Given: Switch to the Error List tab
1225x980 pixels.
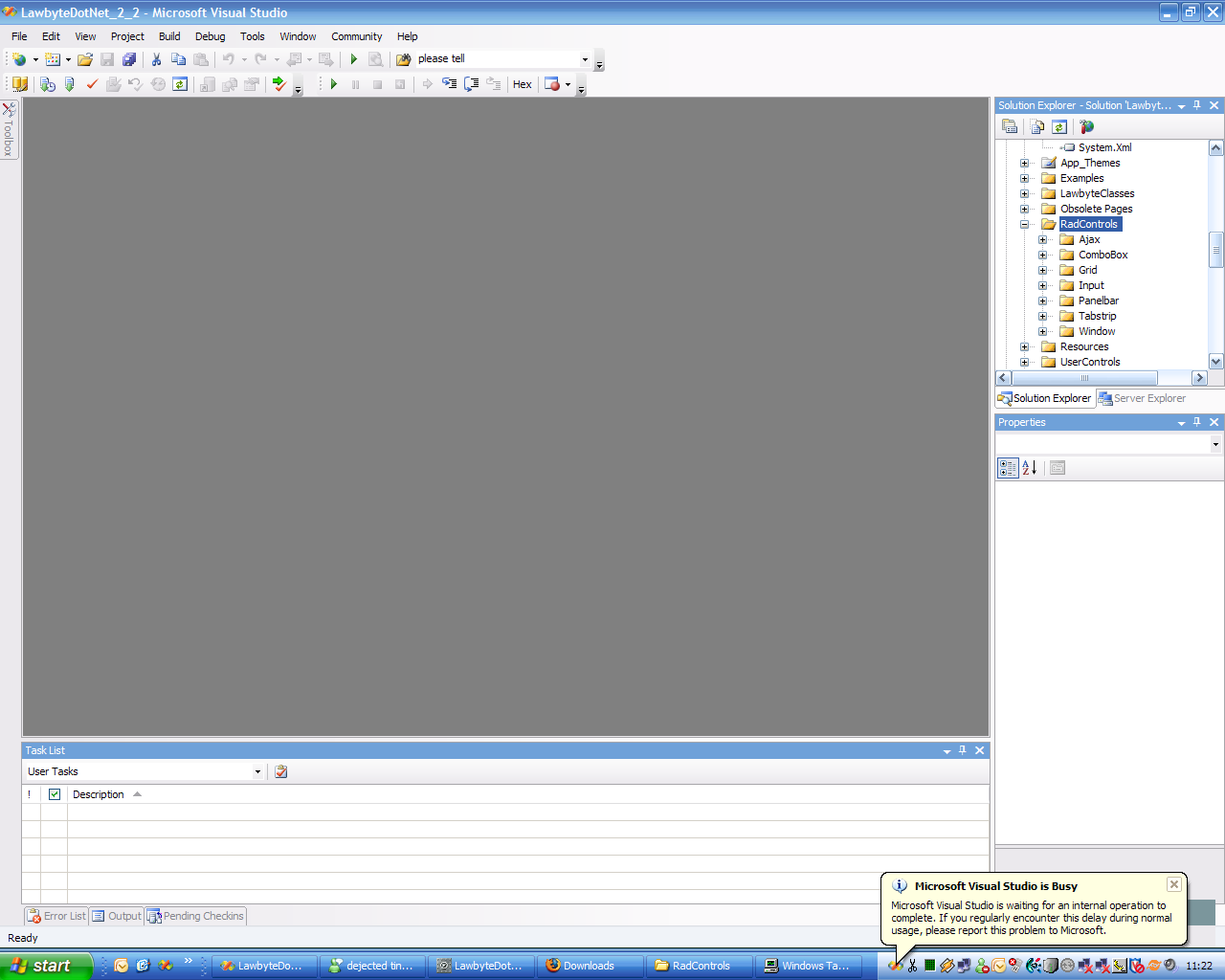Looking at the screenshot, I should point(56,916).
